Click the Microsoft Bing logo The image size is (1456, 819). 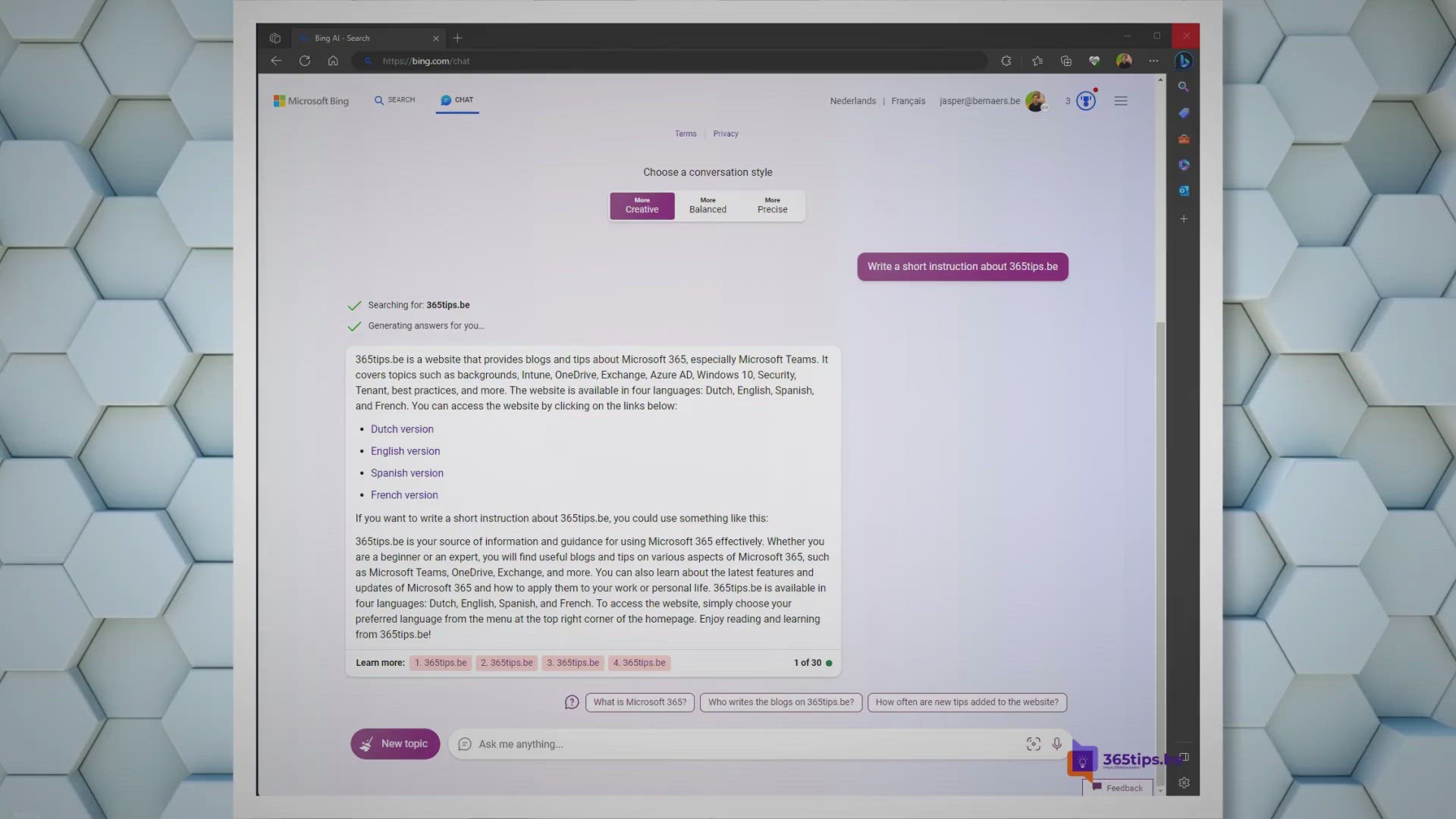(x=311, y=101)
